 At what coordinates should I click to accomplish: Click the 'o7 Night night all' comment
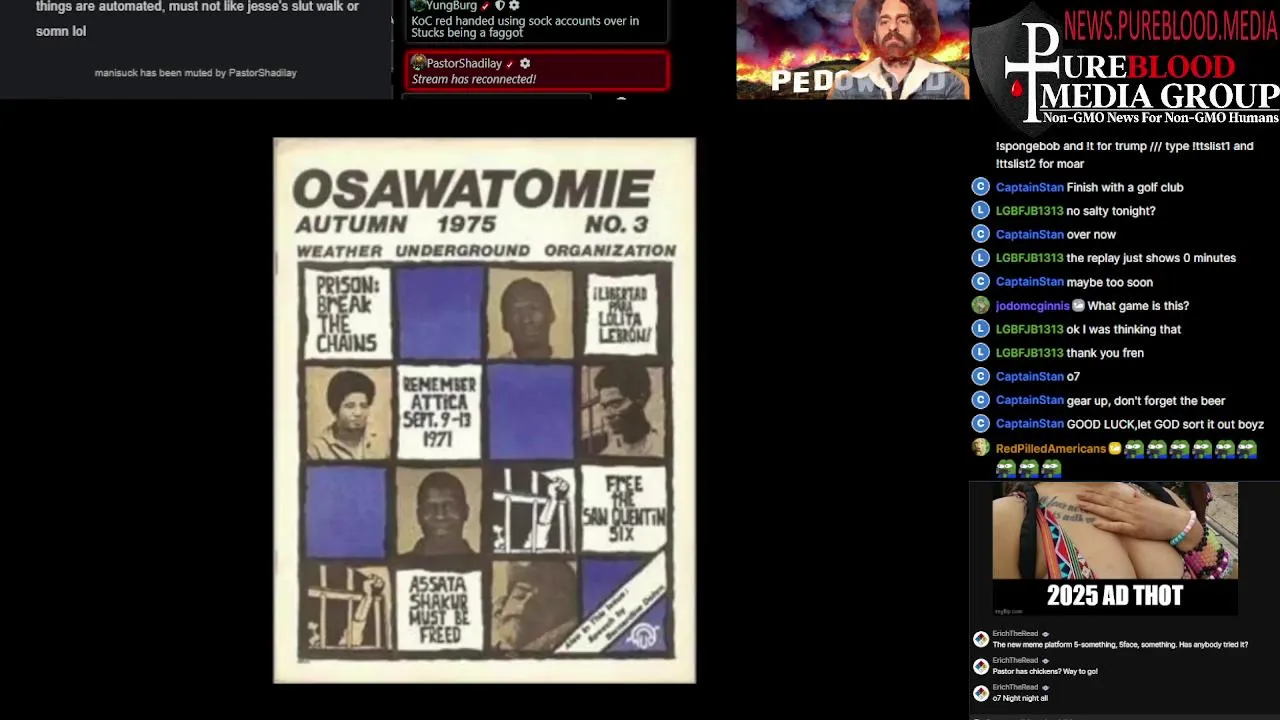[x=1020, y=699]
